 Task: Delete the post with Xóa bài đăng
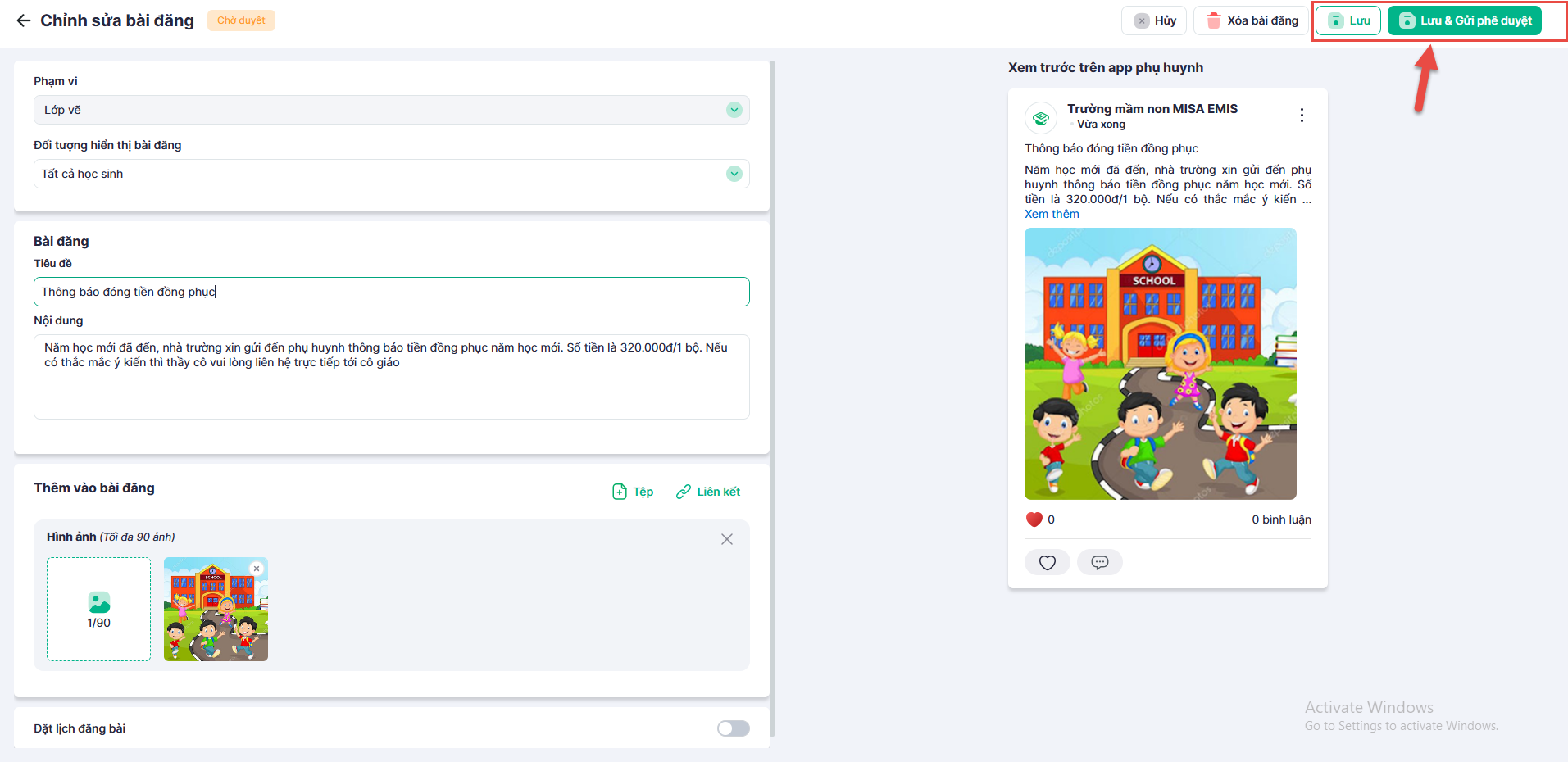click(1252, 20)
